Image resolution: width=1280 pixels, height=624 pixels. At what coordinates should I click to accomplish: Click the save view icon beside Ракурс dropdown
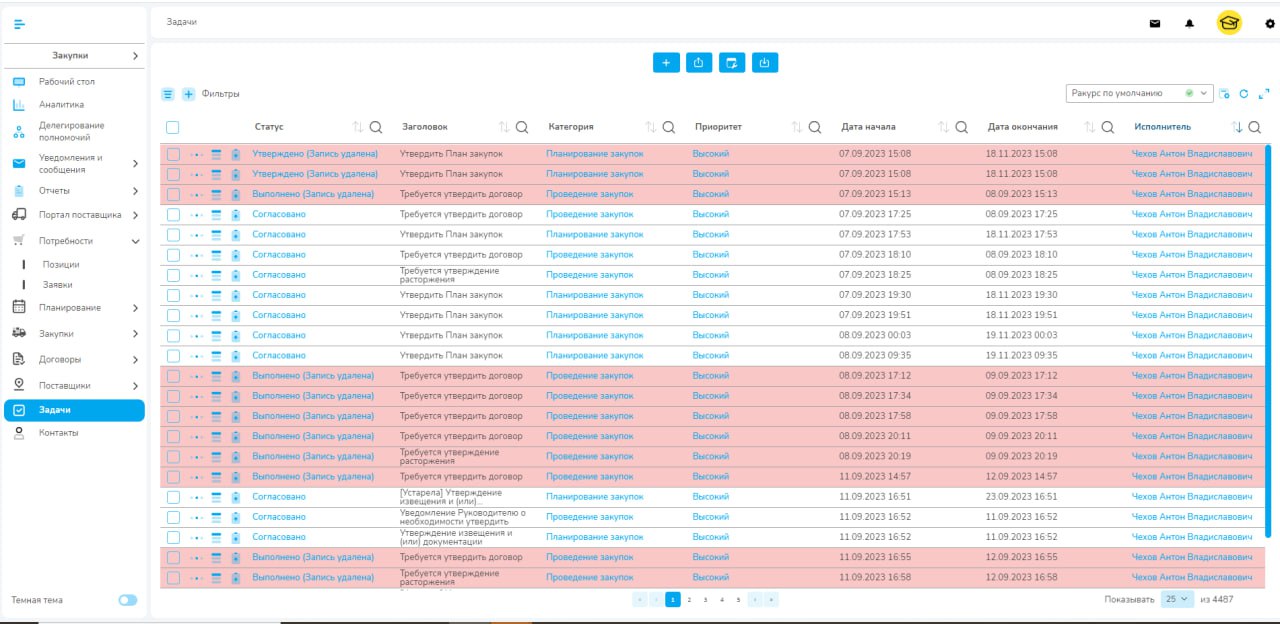tap(1225, 94)
